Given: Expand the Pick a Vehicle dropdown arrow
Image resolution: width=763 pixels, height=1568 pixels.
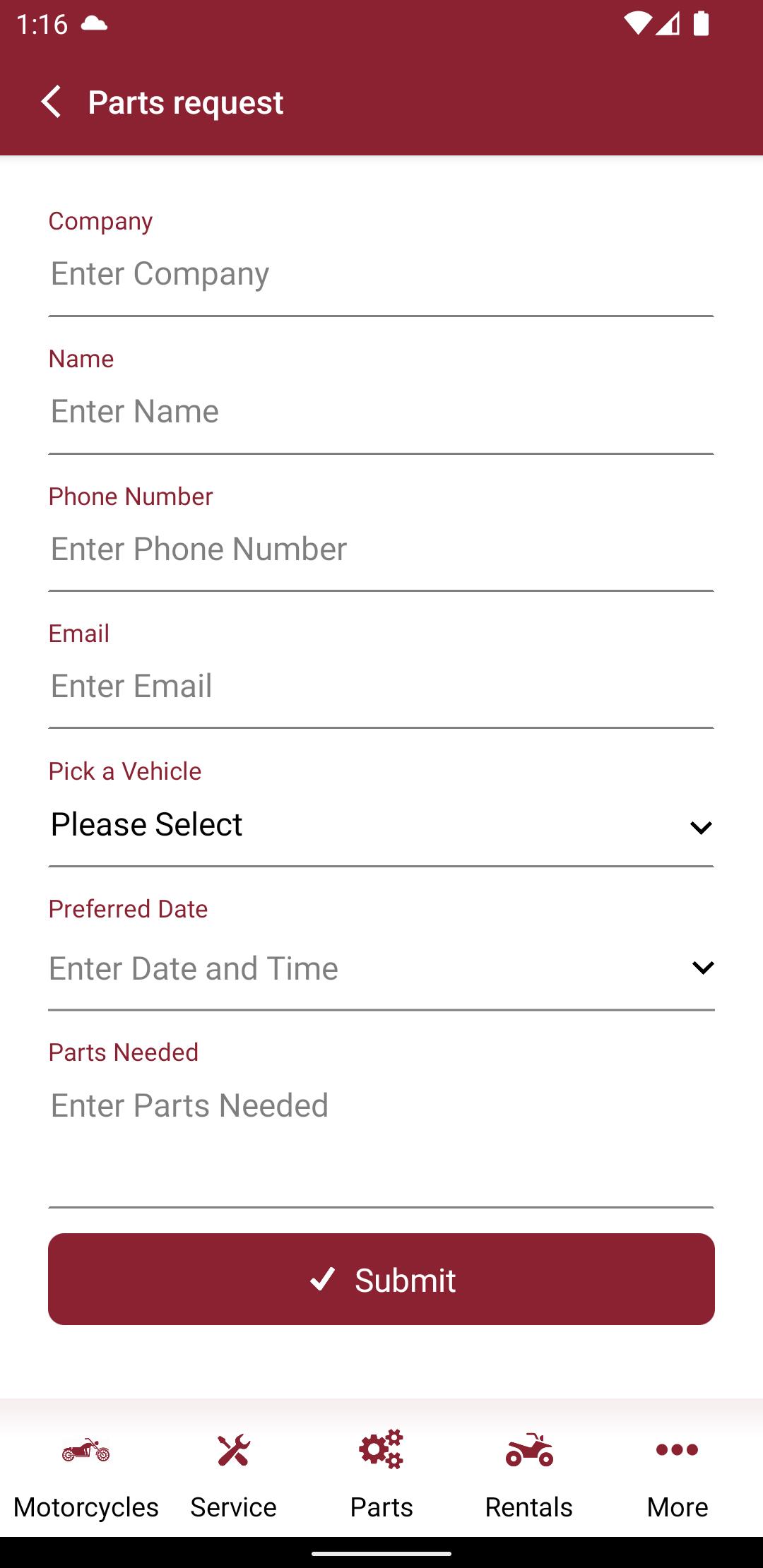Looking at the screenshot, I should pos(701,827).
